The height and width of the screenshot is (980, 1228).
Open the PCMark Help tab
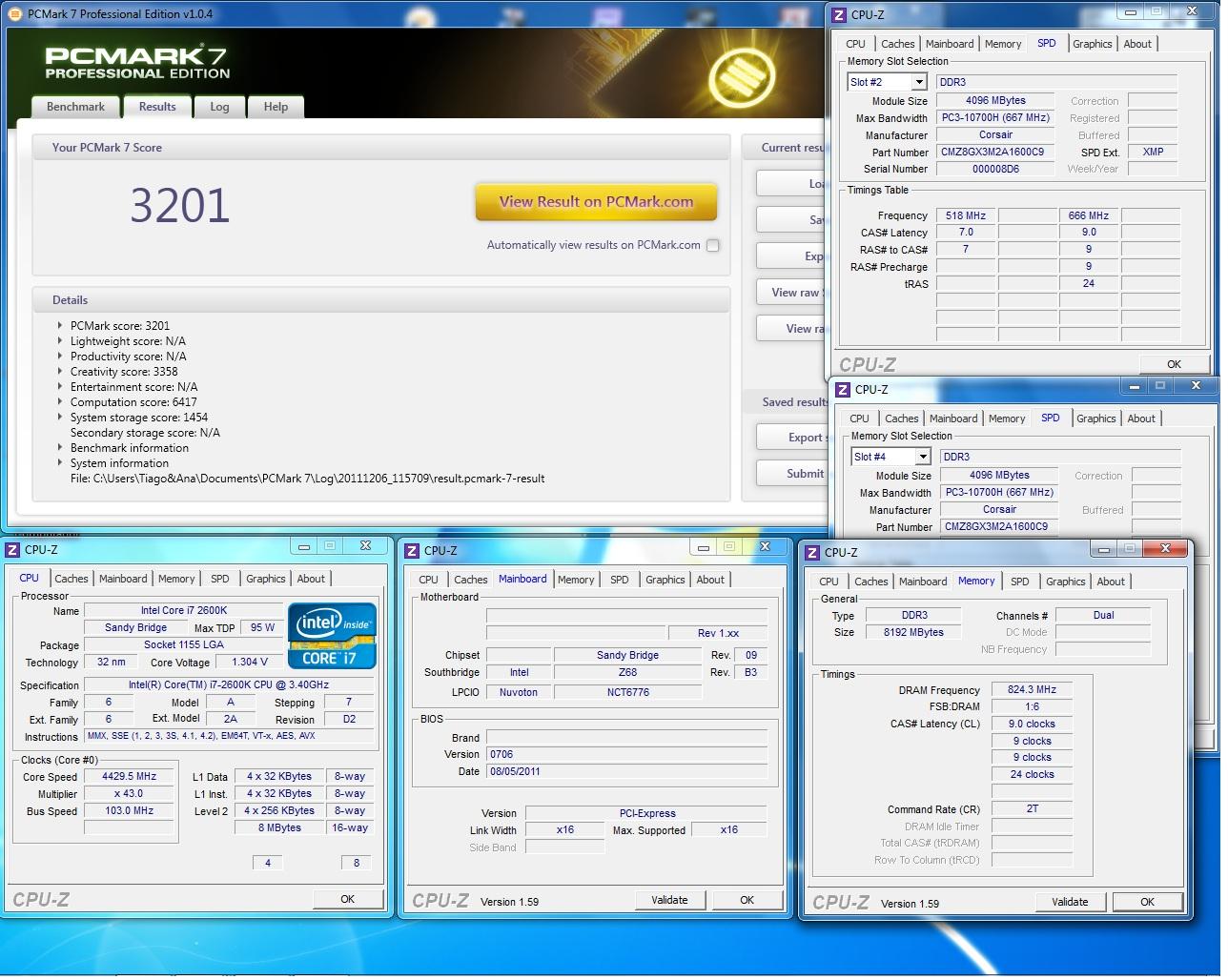[x=276, y=107]
